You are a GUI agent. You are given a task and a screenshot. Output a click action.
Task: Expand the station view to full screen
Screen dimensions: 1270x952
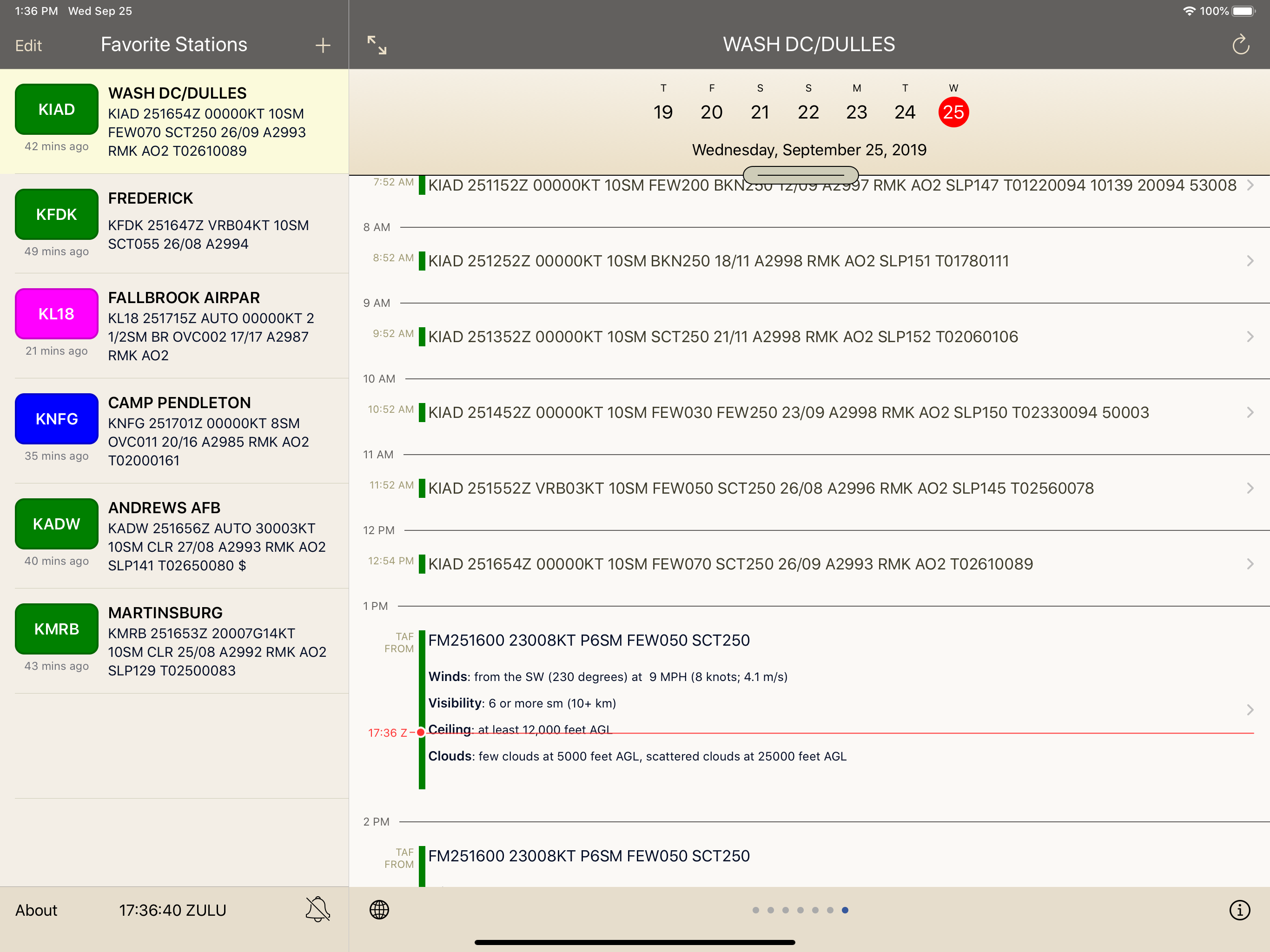coord(377,45)
